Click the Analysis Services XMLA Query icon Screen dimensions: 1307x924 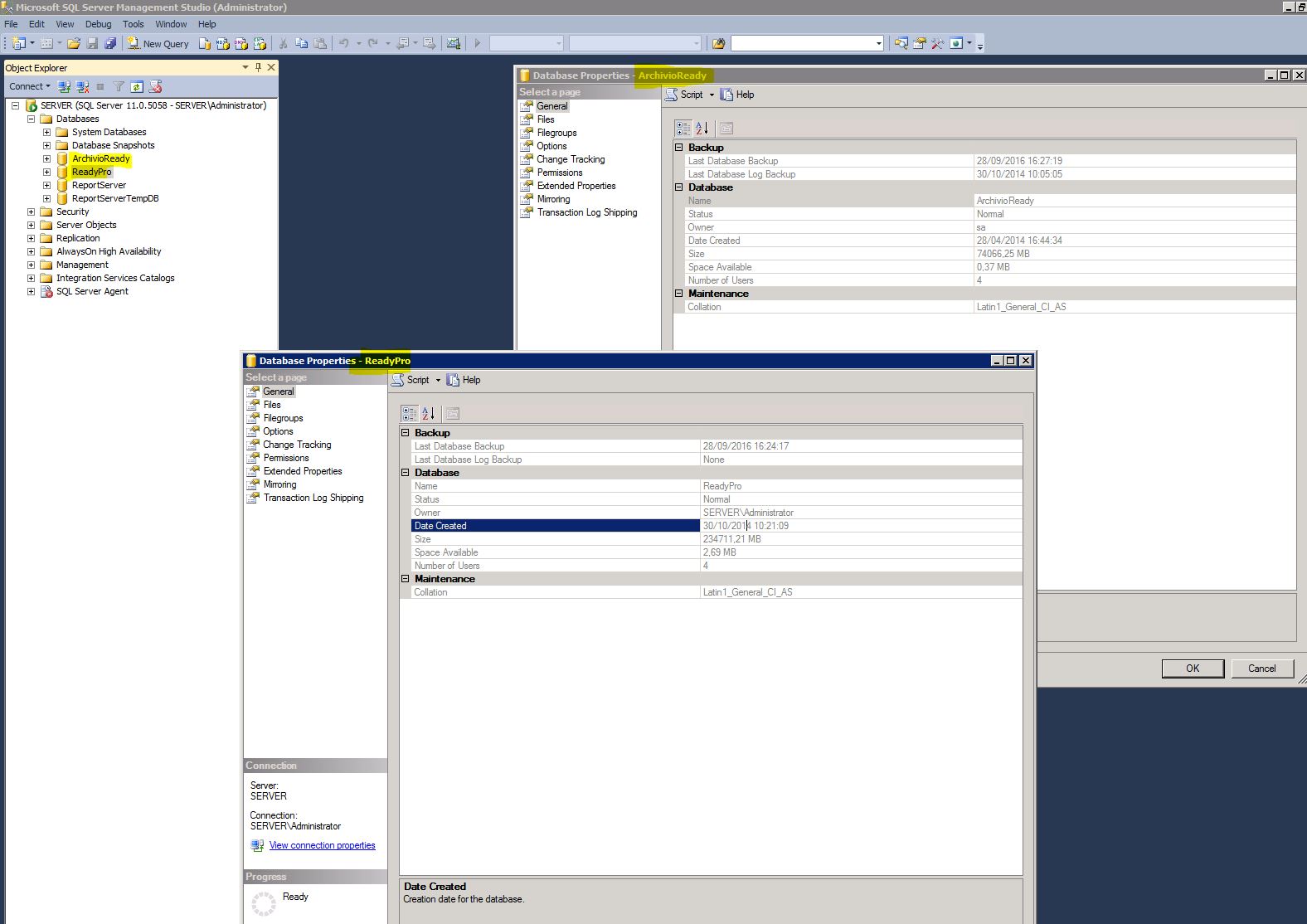point(260,43)
